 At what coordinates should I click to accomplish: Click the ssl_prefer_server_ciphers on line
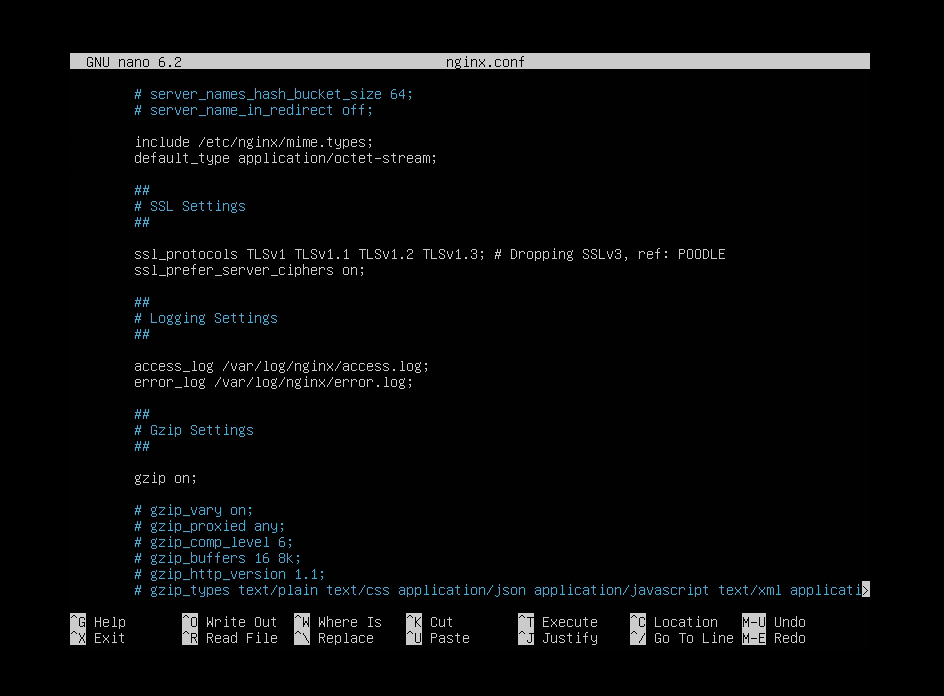click(x=249, y=270)
